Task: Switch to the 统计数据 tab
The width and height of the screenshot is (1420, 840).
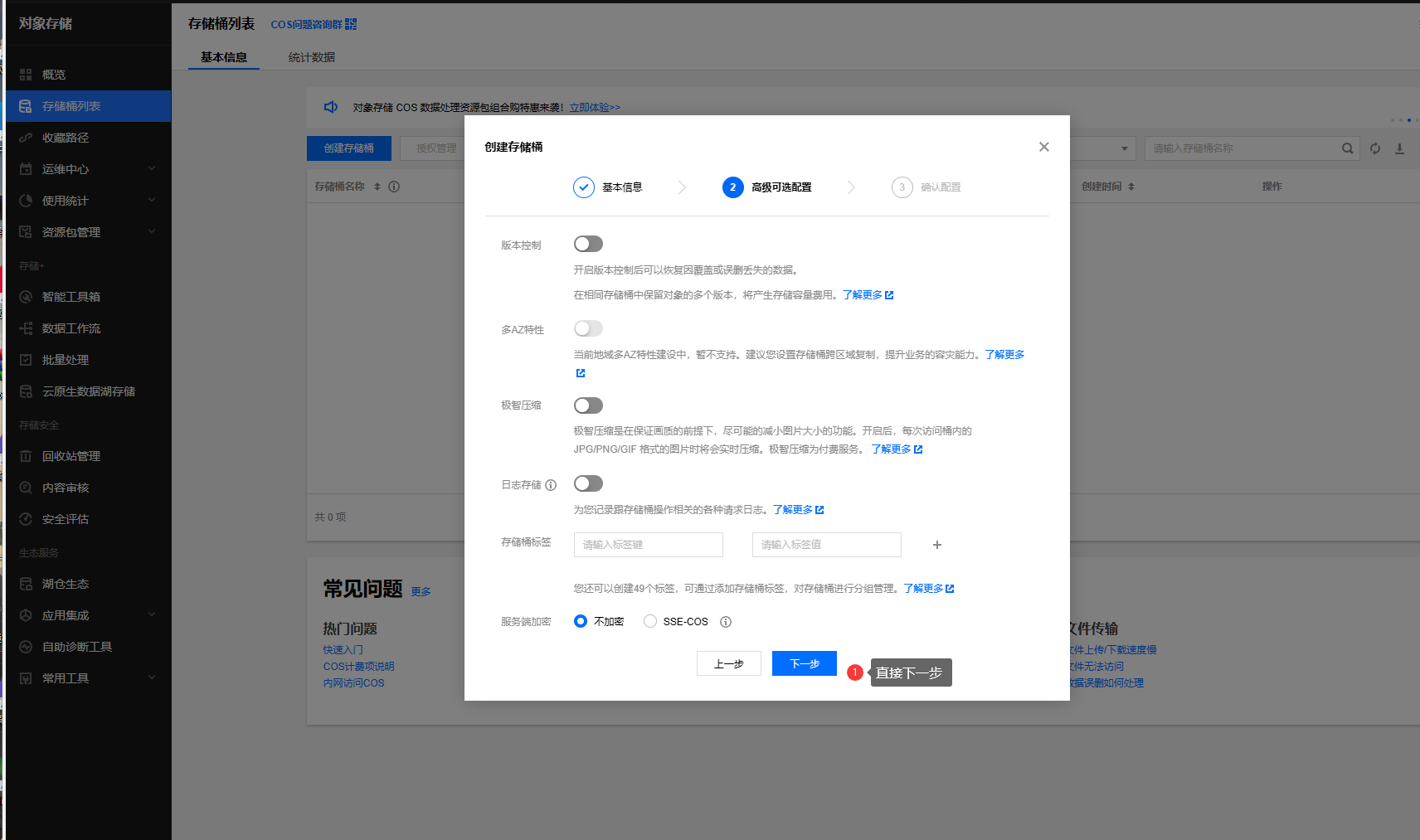Action: (x=312, y=57)
